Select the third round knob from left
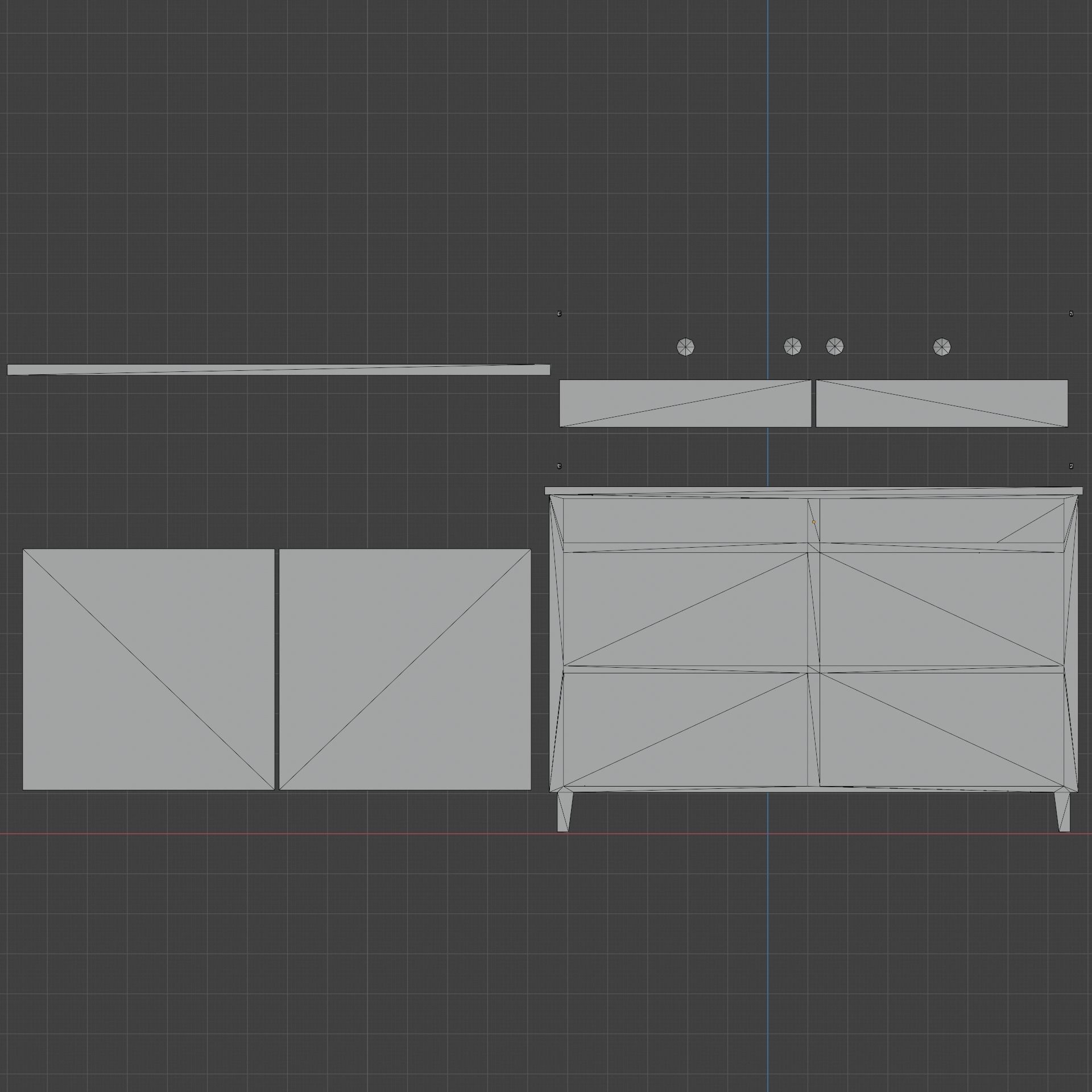 834,346
